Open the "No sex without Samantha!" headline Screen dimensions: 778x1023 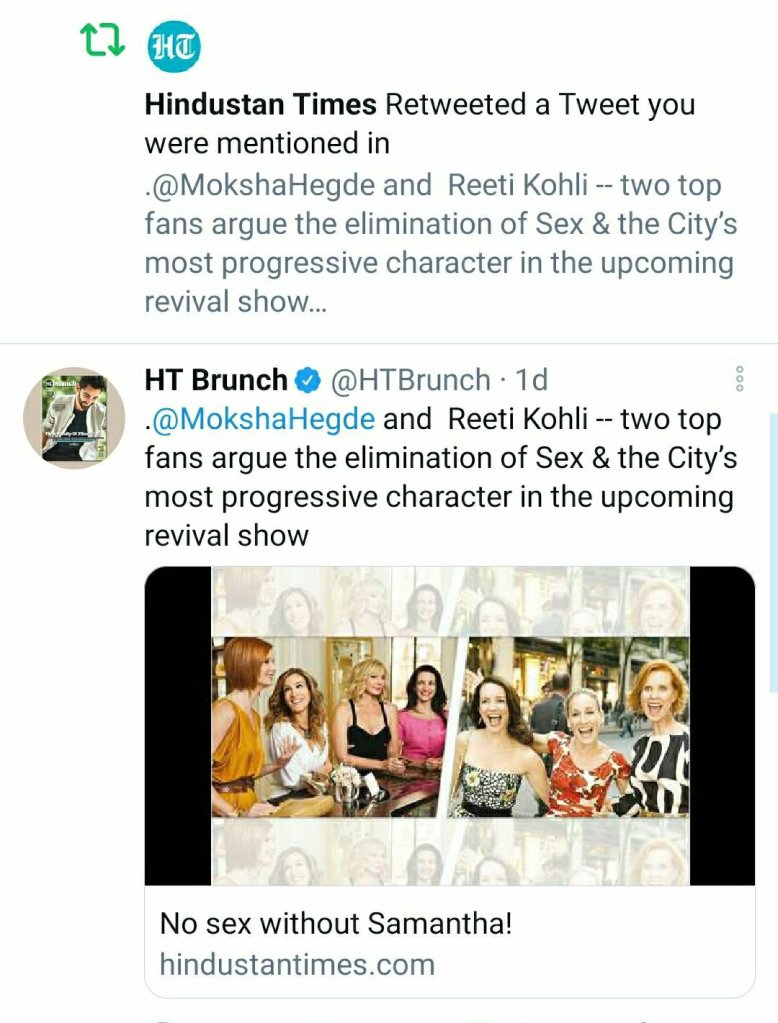pos(335,922)
